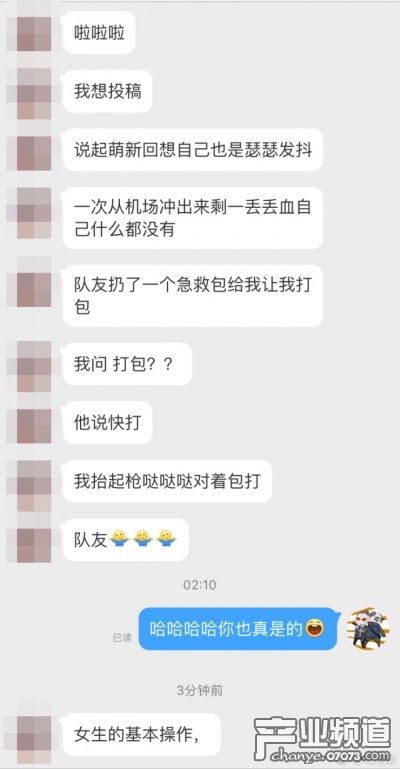Select the 他说快打 message bubble
Screen dimensions: 400x769
pos(107,422)
